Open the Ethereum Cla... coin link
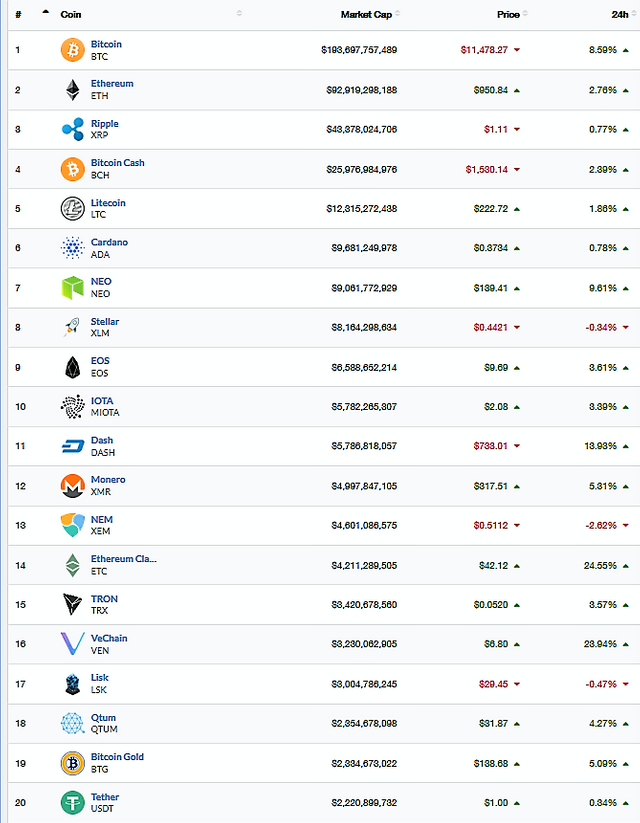 [123, 558]
